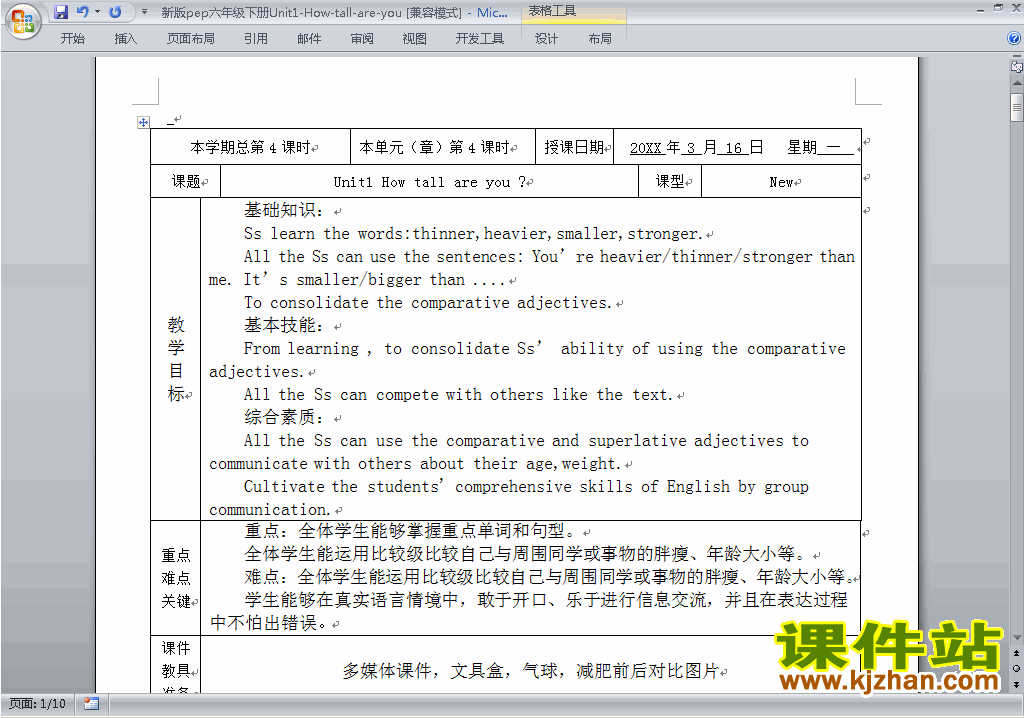Click the title Unit1 How tall are you ?

(x=429, y=182)
